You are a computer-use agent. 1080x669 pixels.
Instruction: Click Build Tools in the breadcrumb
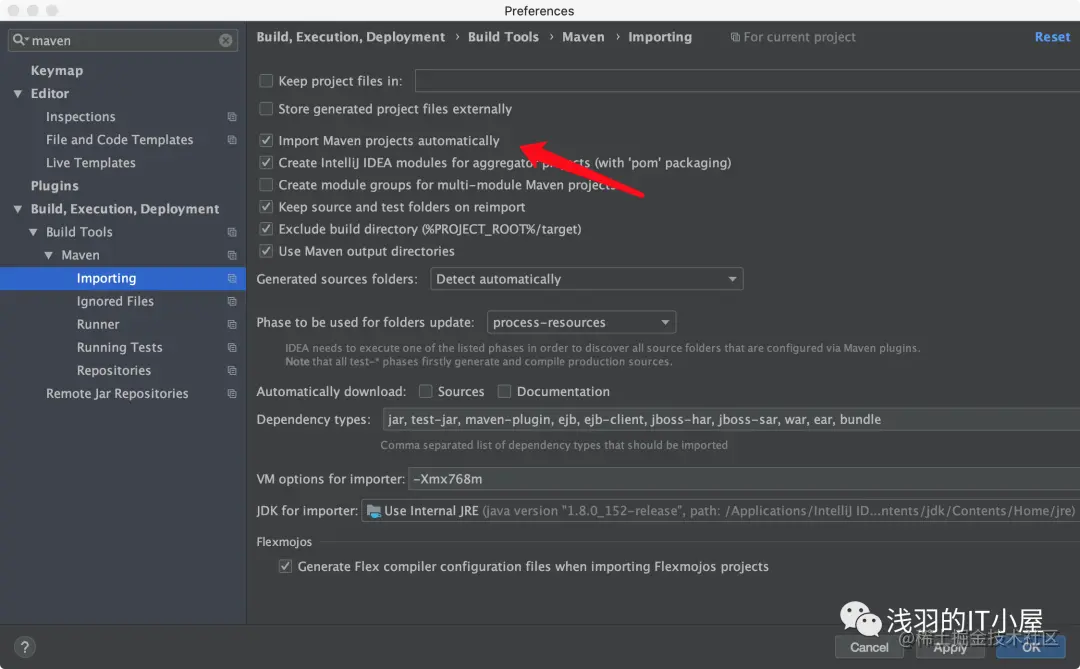click(503, 37)
